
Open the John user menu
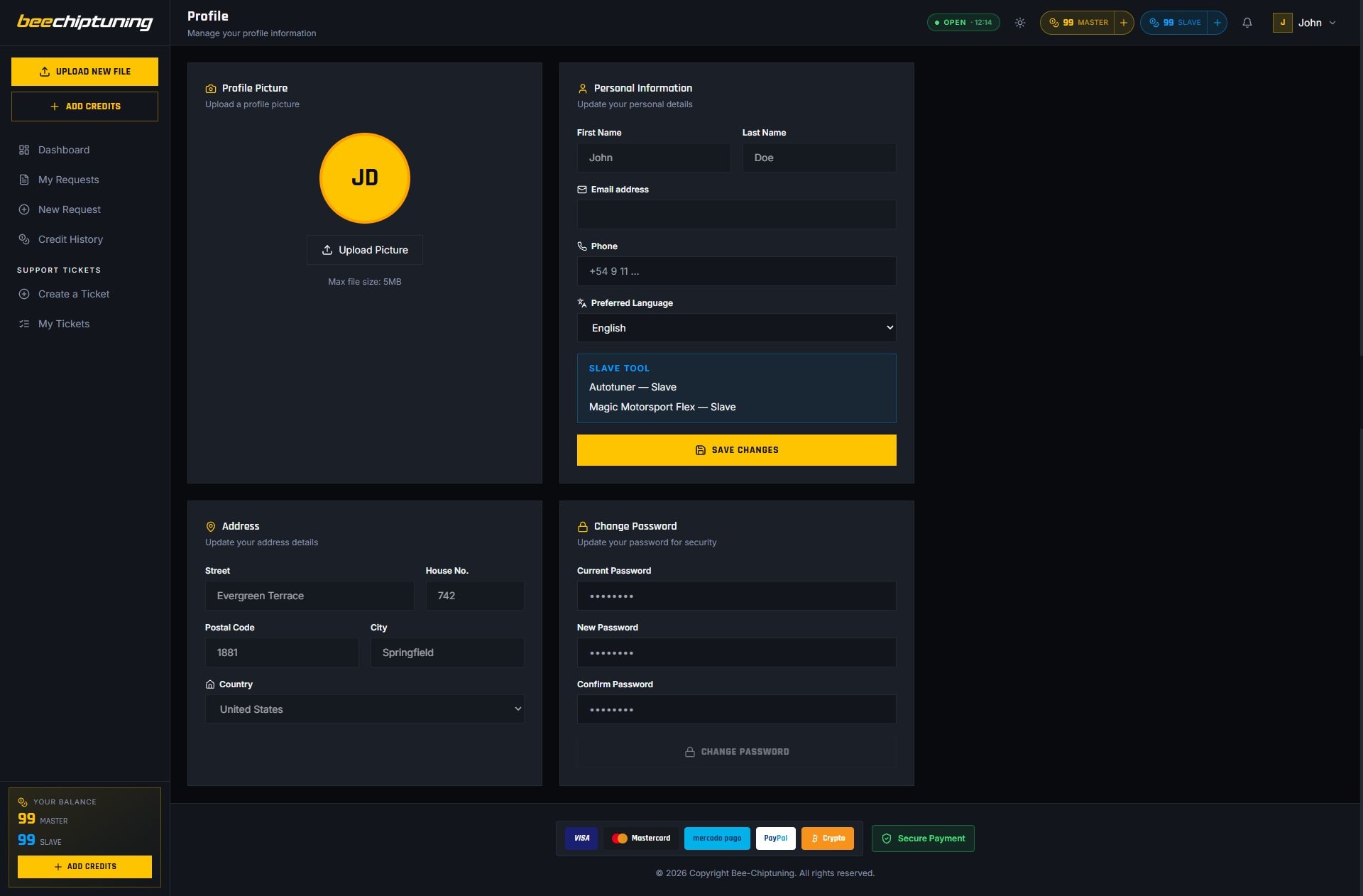click(x=1305, y=23)
